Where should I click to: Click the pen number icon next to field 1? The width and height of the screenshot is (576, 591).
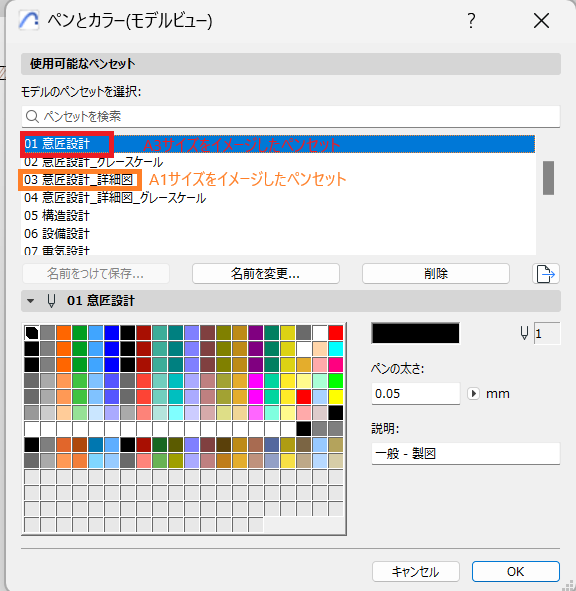[524, 333]
